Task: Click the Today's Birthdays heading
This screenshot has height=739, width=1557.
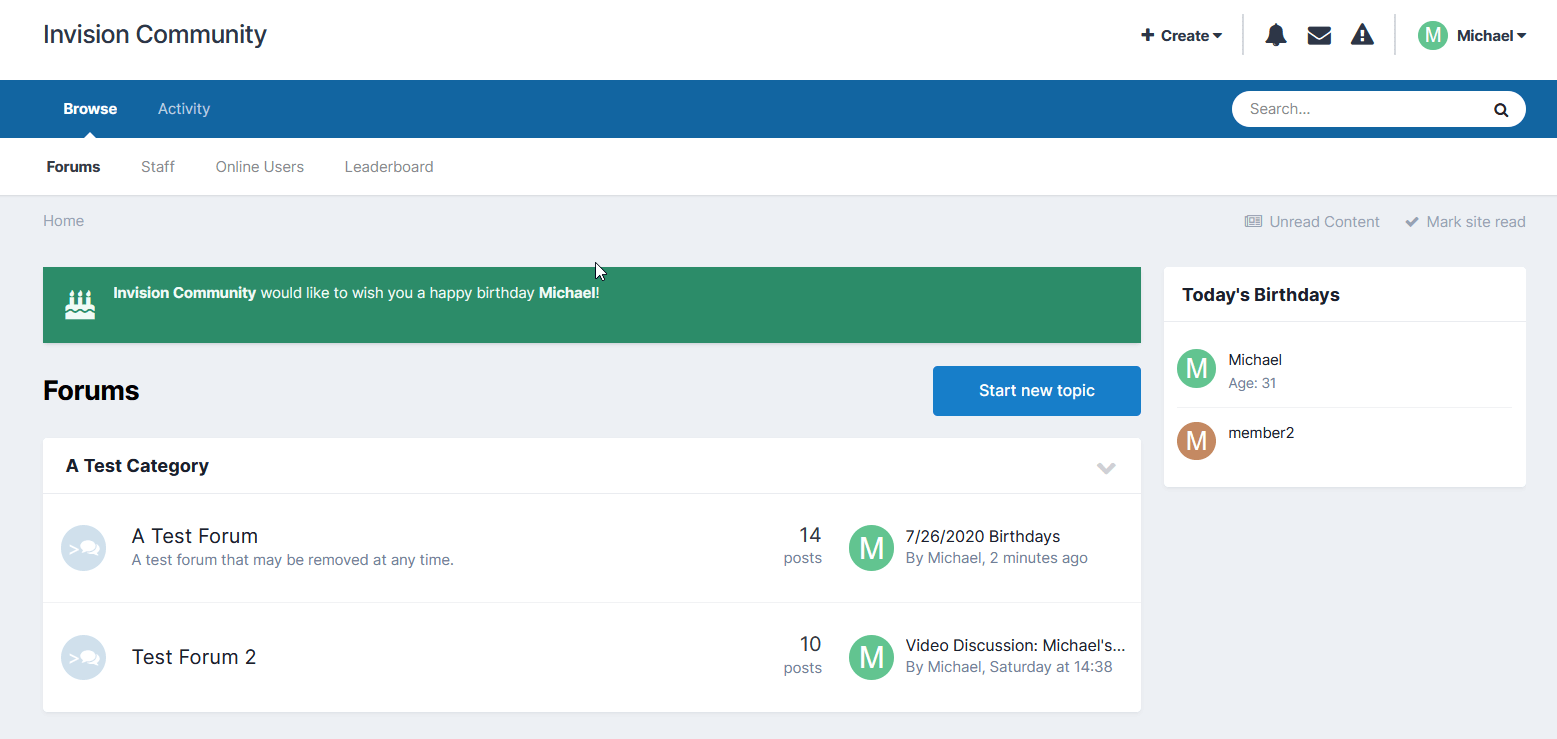Action: [1261, 295]
